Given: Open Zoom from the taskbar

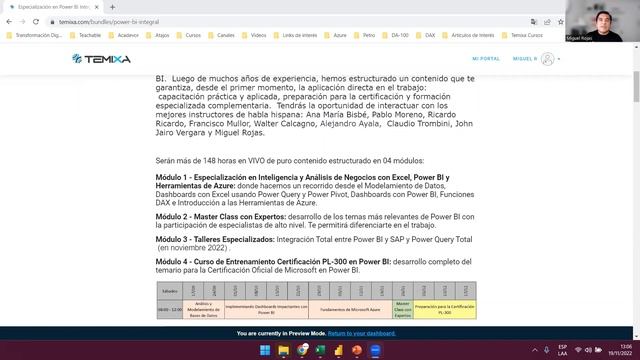Looking at the screenshot, I should click(376, 350).
